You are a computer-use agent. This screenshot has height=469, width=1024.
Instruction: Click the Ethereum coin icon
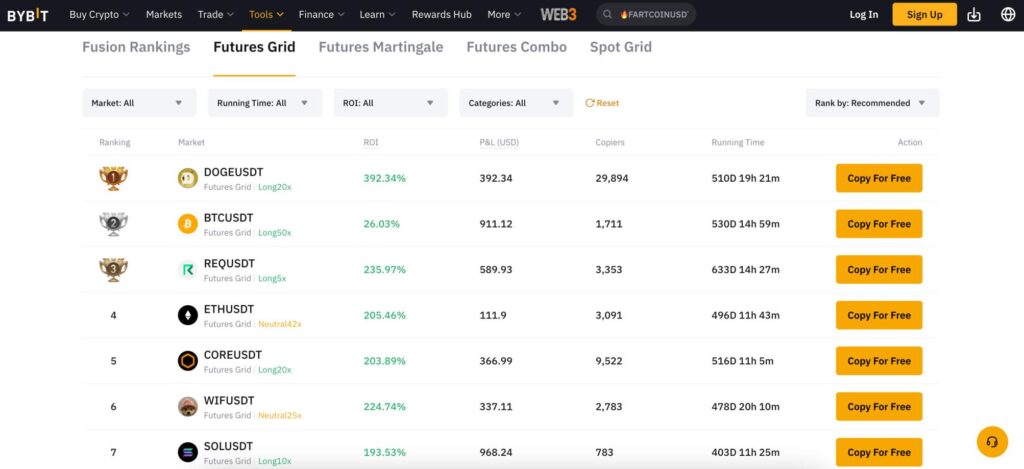click(x=187, y=315)
